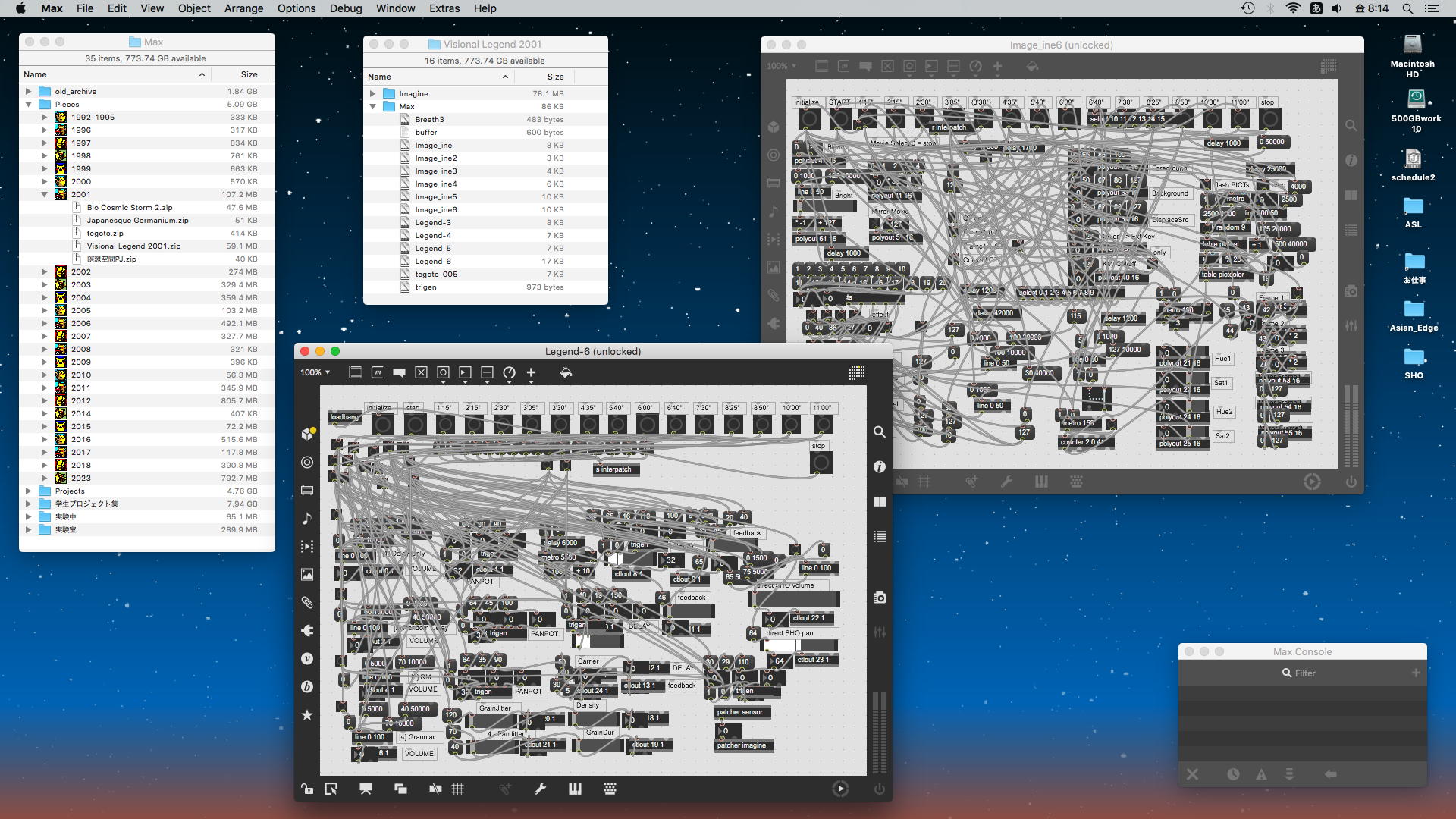Click the piano keys icon in bottom toolbar
The width and height of the screenshot is (1456, 819).
(575, 789)
